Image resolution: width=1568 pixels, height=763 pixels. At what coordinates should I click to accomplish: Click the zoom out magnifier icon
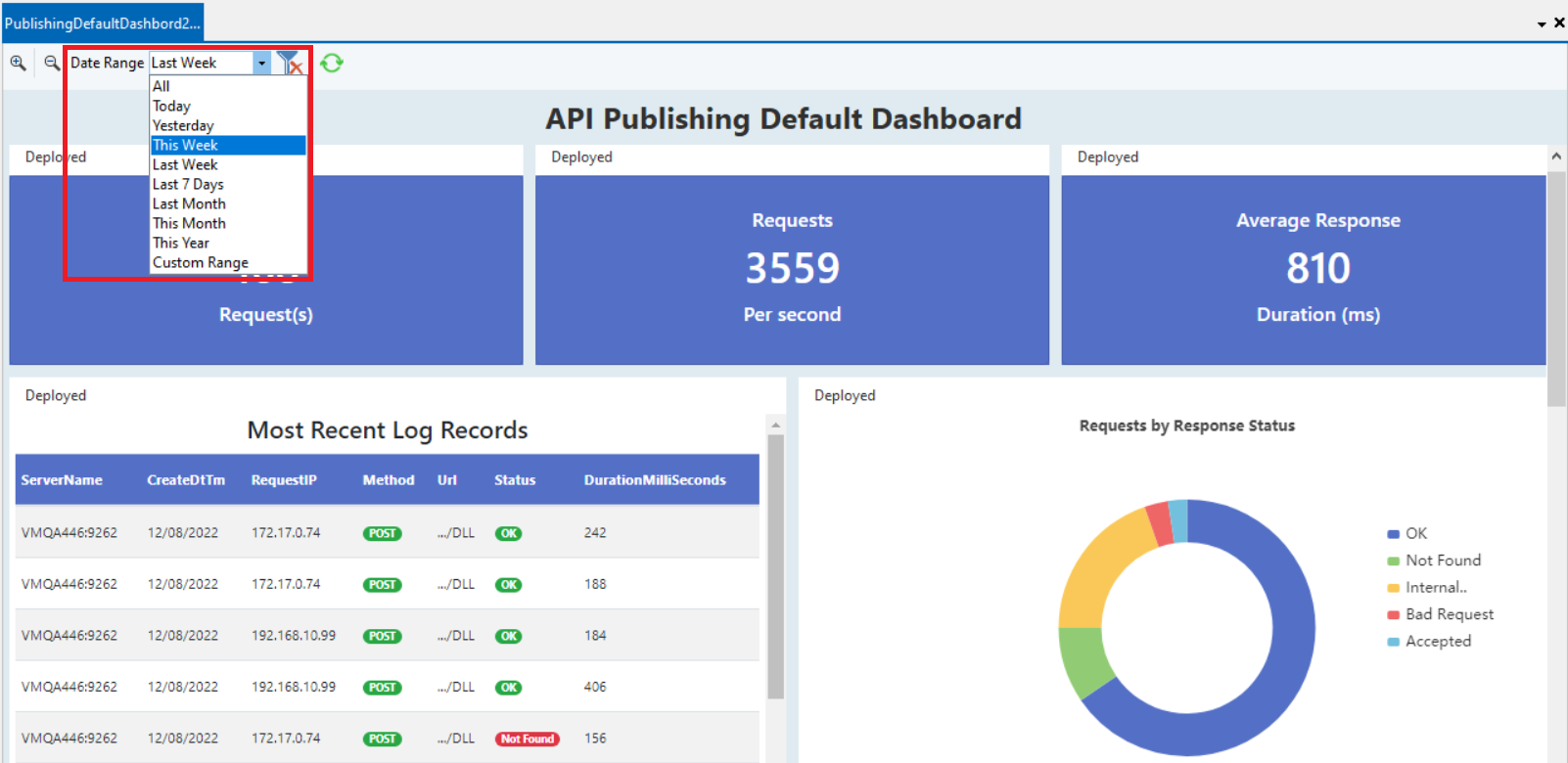click(52, 63)
